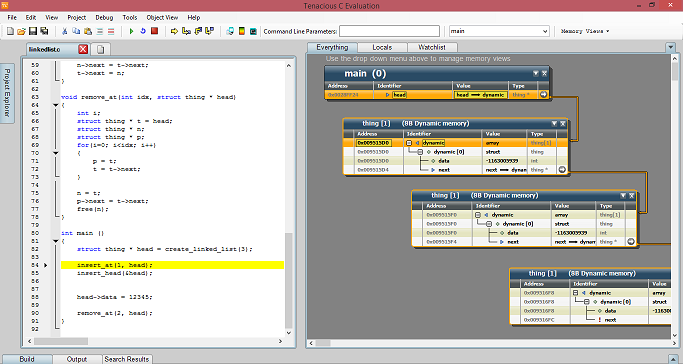The image size is (683, 364).
Task: Click the step over icon
Action: coord(198,31)
